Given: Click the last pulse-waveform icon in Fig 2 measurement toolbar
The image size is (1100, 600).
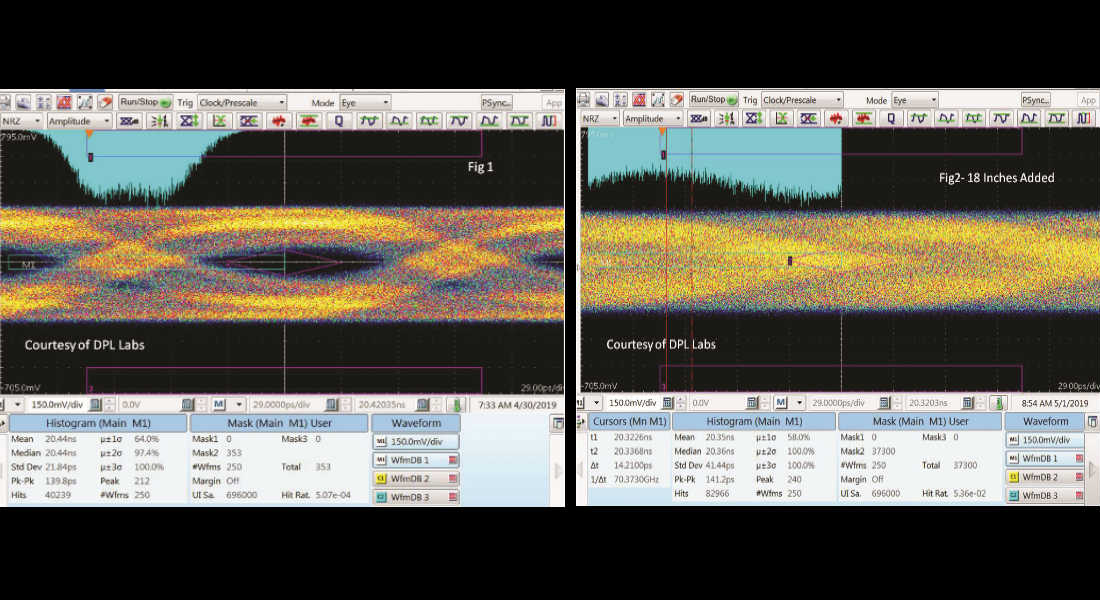Looking at the screenshot, I should tap(1085, 119).
